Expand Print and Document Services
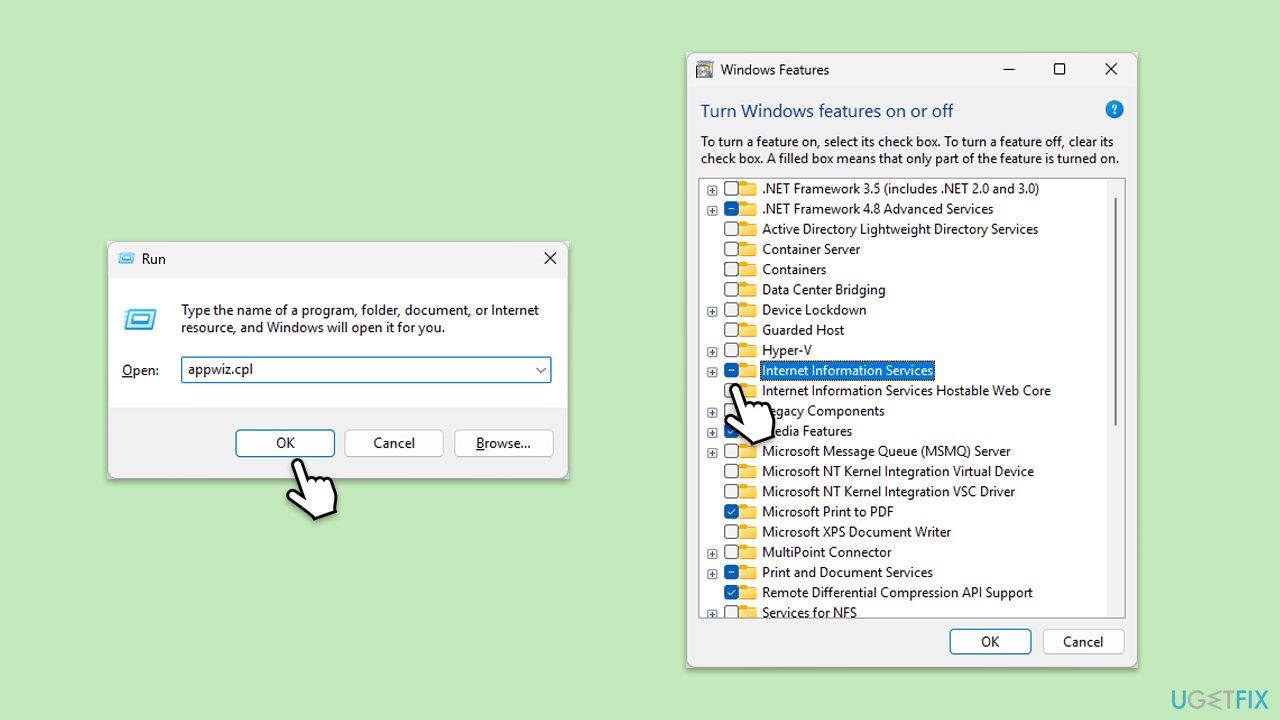The image size is (1280, 720). [x=712, y=573]
